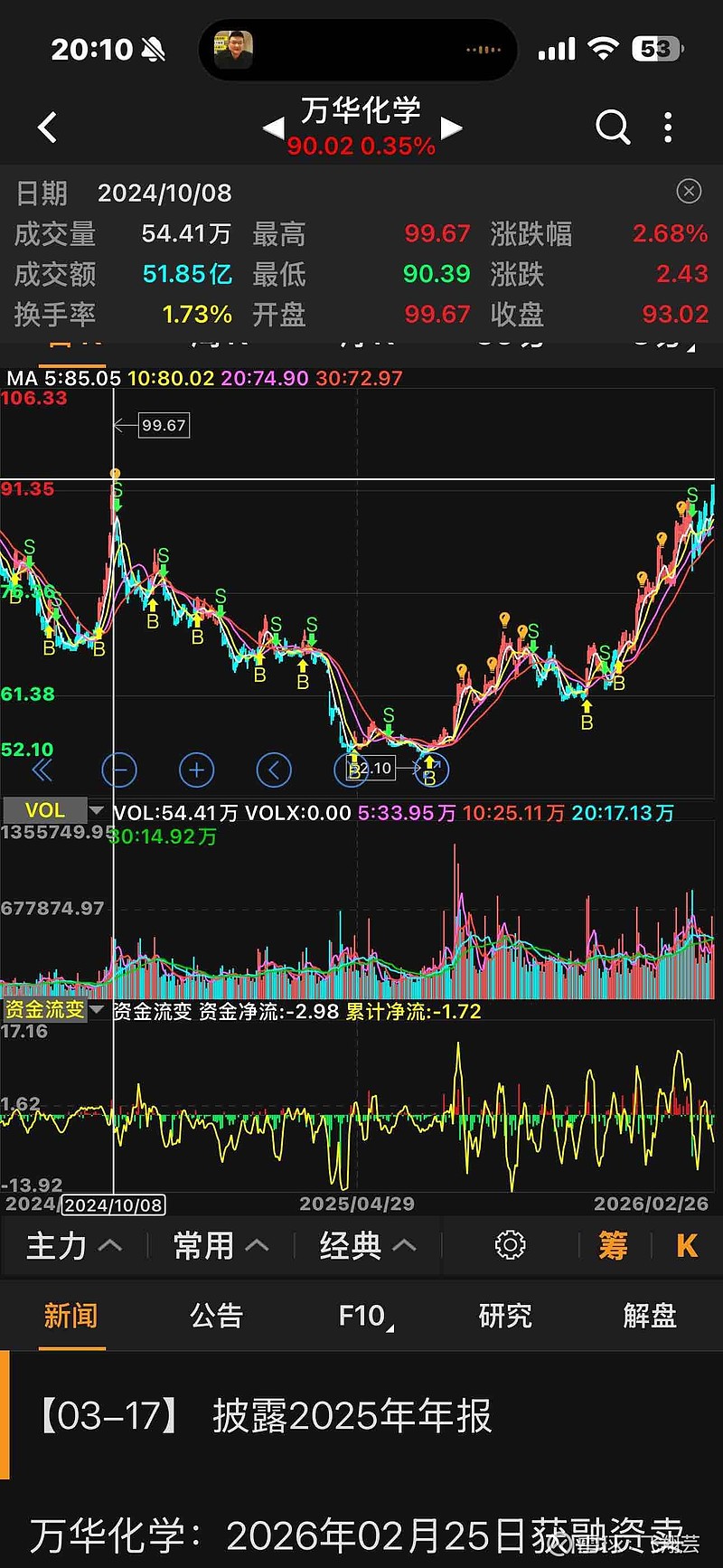
Task: Tap the 10:80.02 moving average value
Action: 171,378
